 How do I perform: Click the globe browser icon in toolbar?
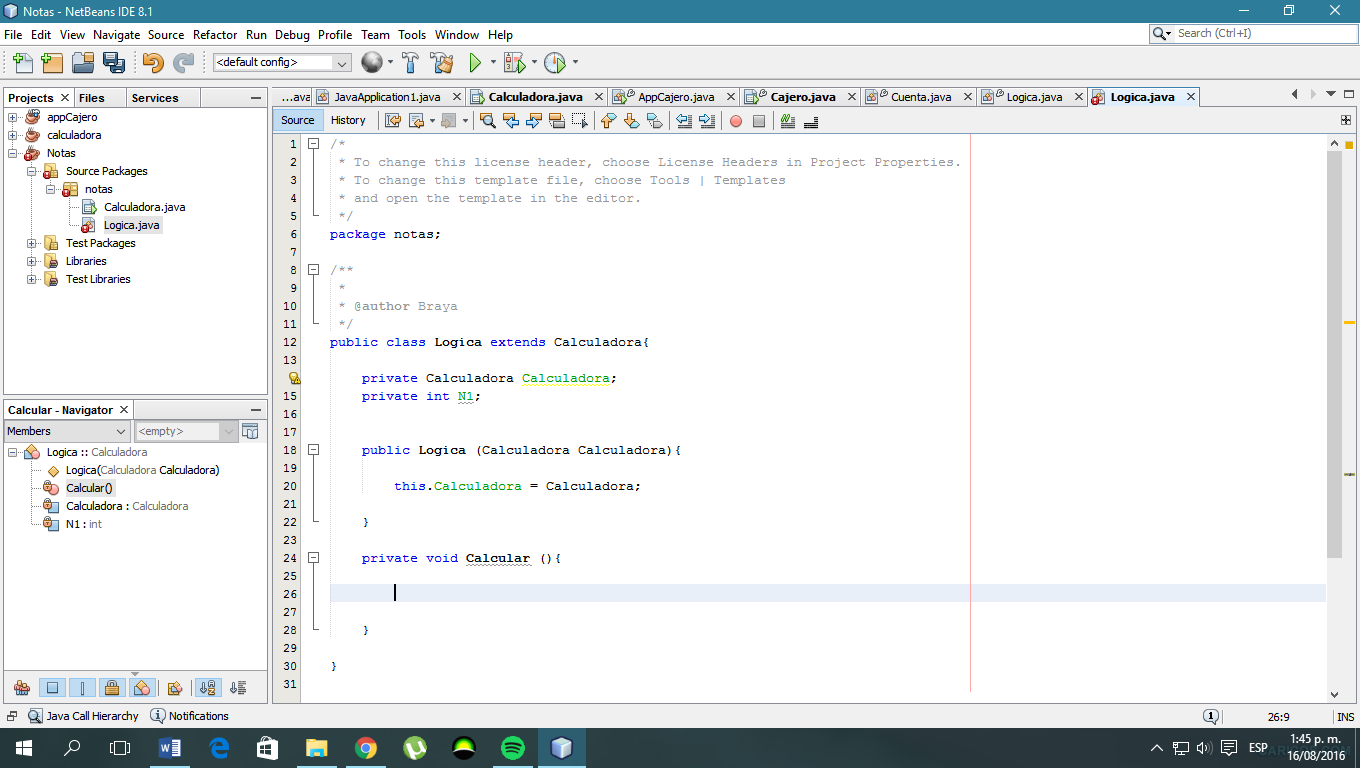(371, 62)
